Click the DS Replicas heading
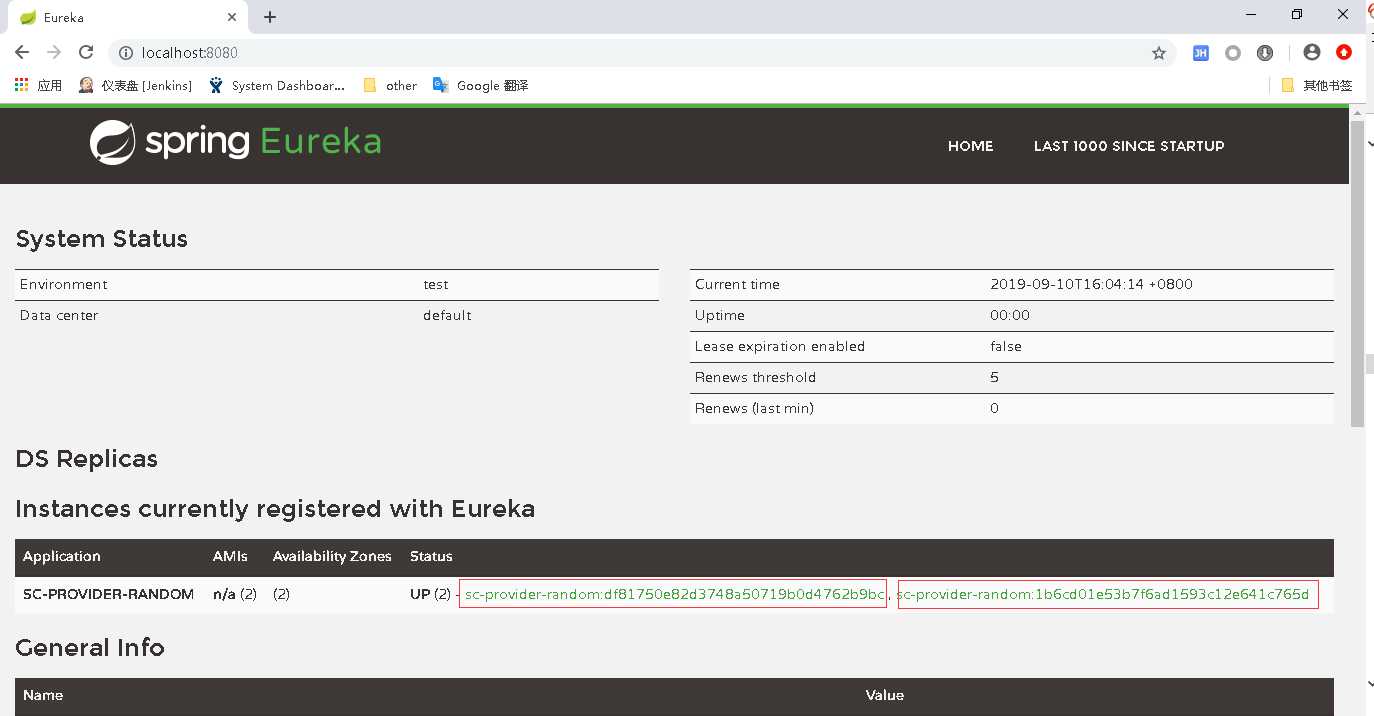The image size is (1374, 716). point(87,459)
